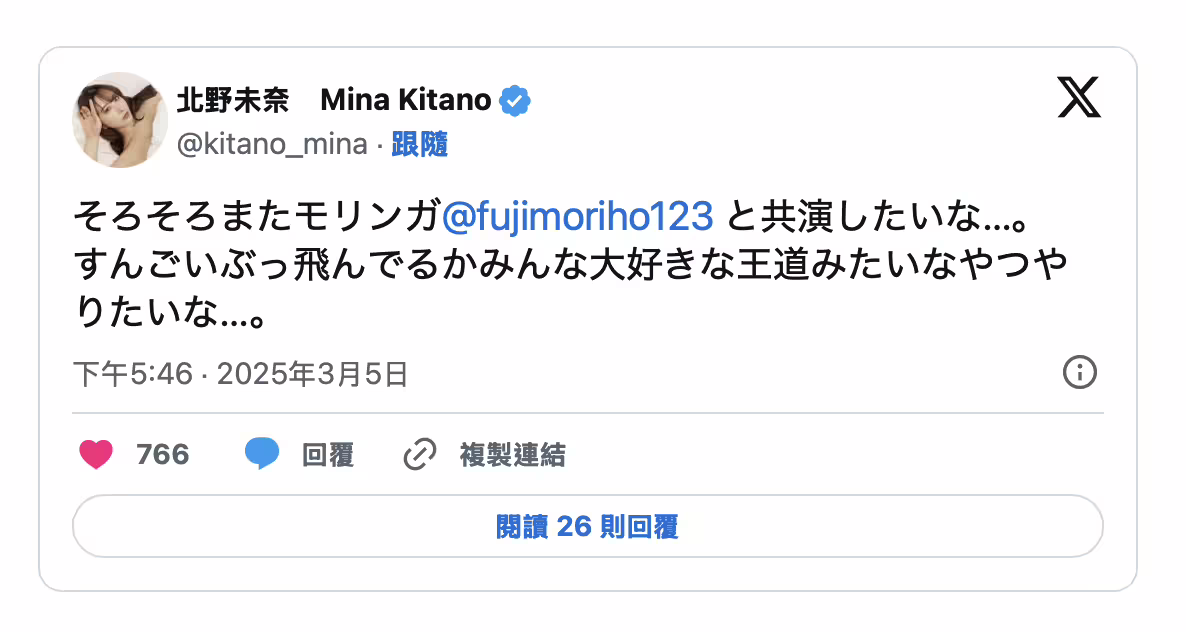
Task: Click the chain link copy icon
Action: [x=419, y=455]
